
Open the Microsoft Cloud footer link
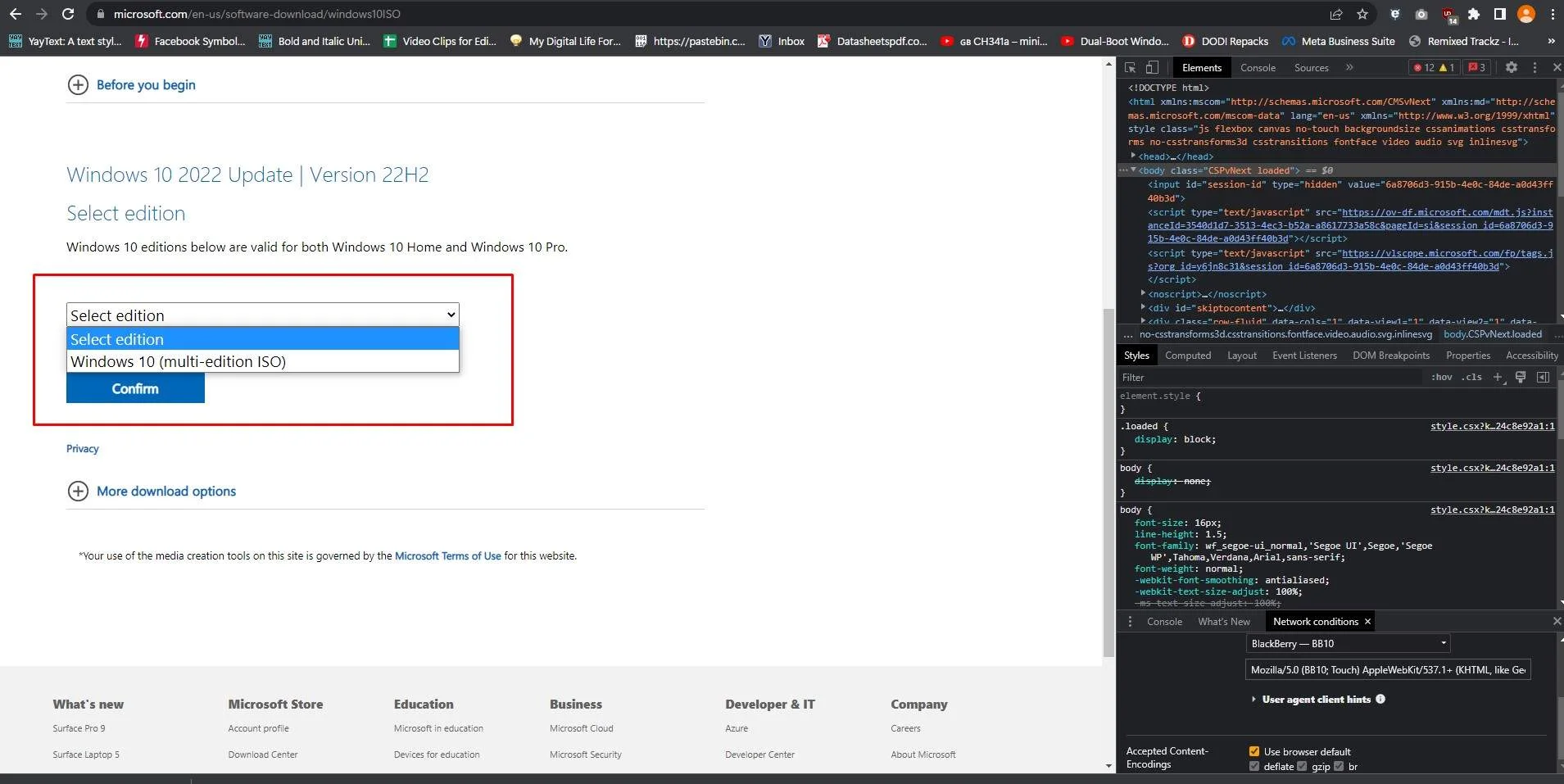click(x=581, y=728)
